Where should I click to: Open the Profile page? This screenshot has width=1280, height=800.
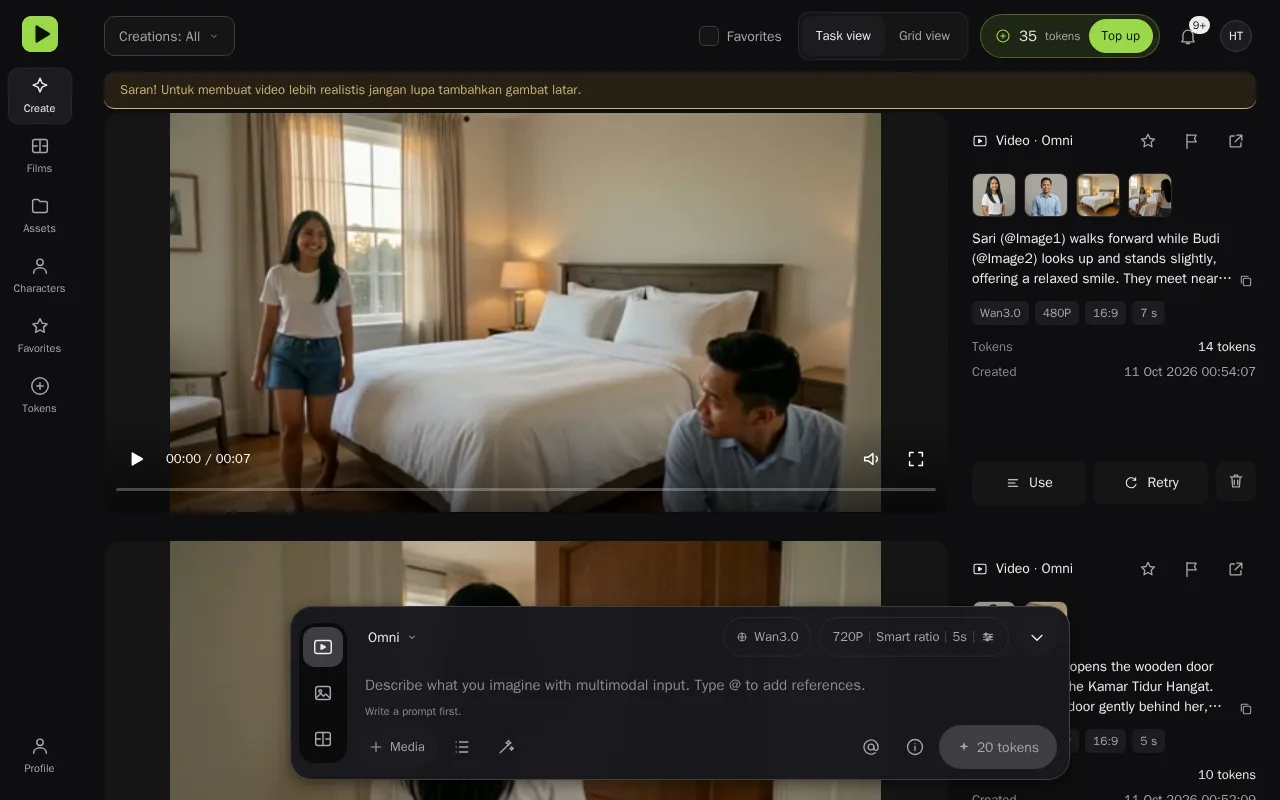tap(40, 756)
